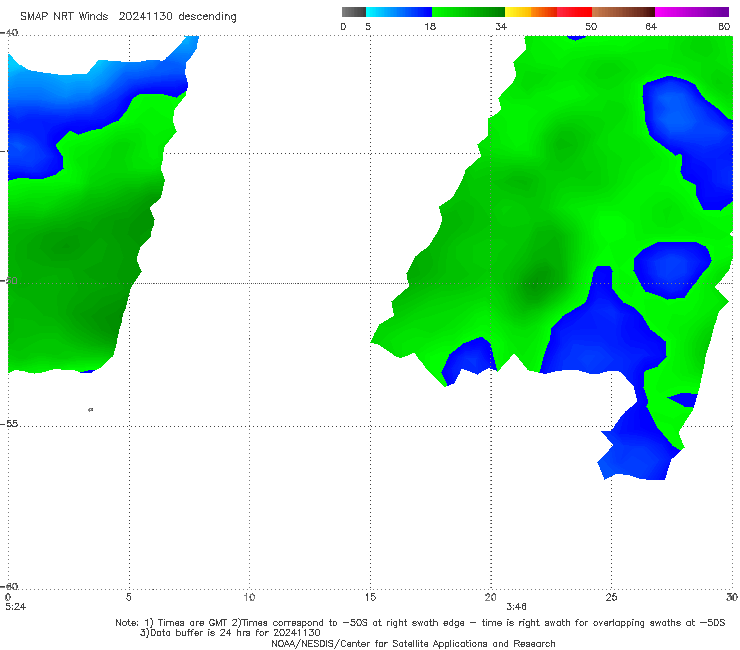Click the "-40" latitude axis label
Image resolution: width=740 pixels, height=650 pixels.
click(x=9, y=33)
